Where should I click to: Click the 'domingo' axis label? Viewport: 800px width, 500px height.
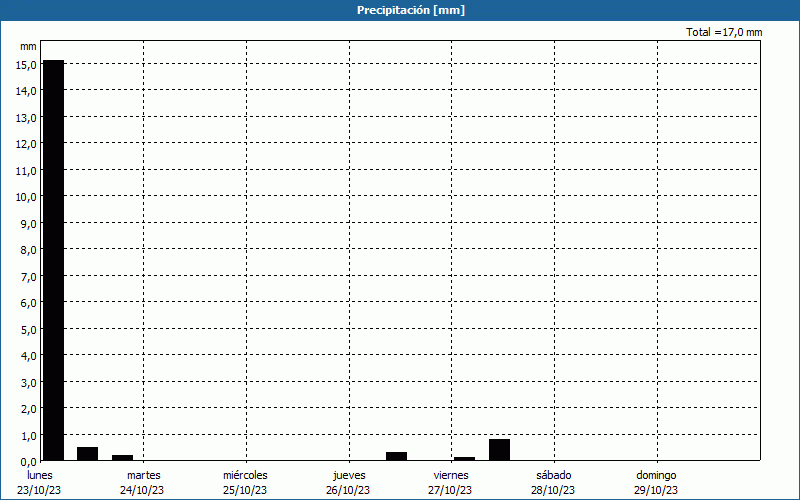(656, 475)
